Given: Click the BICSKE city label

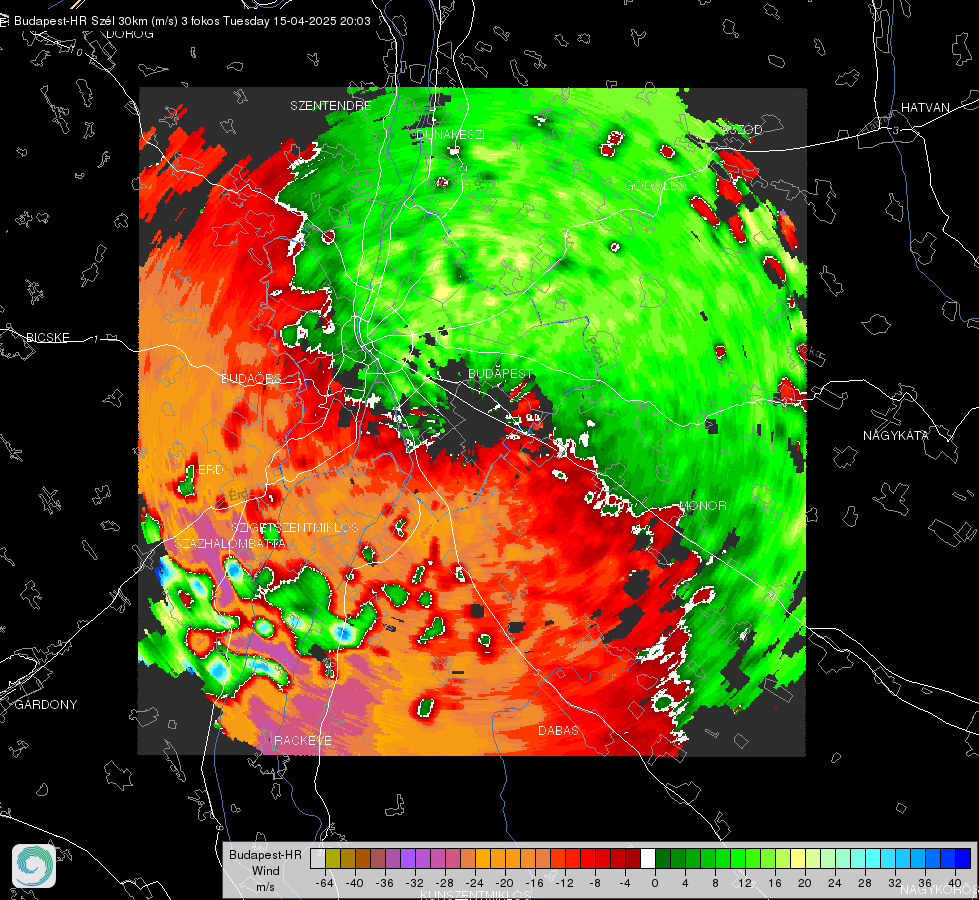Looking at the screenshot, I should [48, 337].
